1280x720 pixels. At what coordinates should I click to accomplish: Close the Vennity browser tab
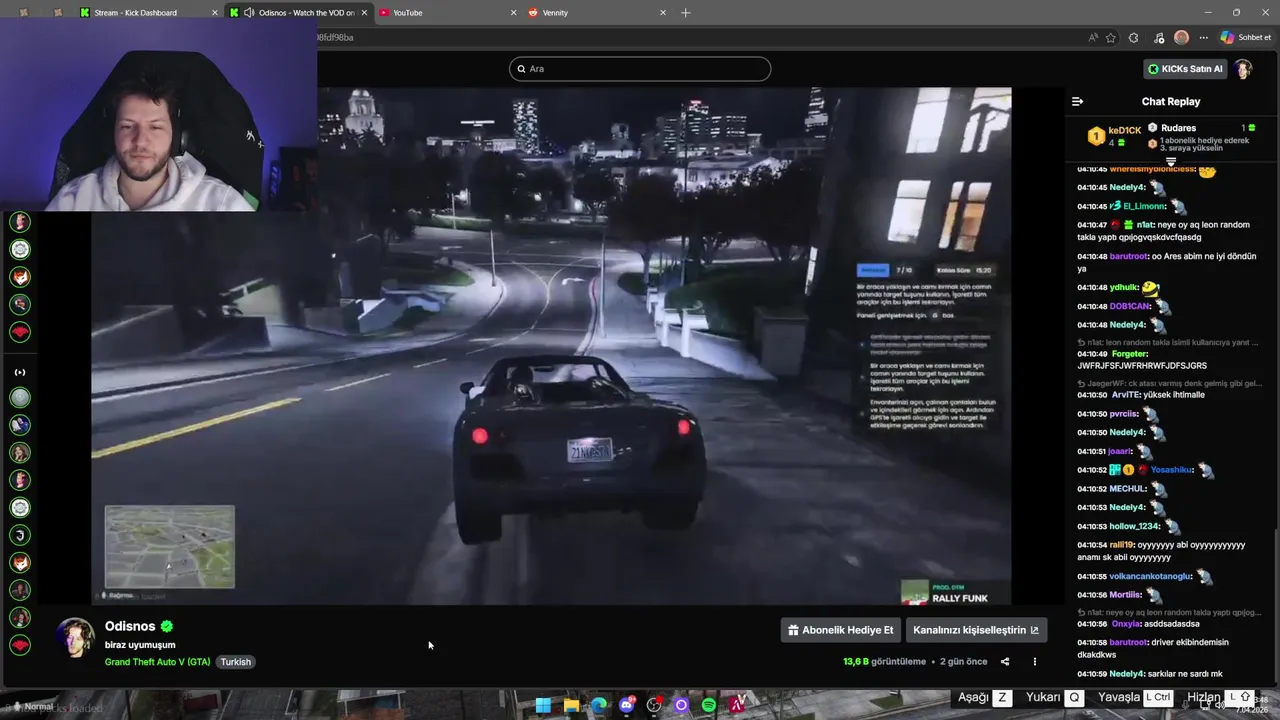tap(663, 13)
